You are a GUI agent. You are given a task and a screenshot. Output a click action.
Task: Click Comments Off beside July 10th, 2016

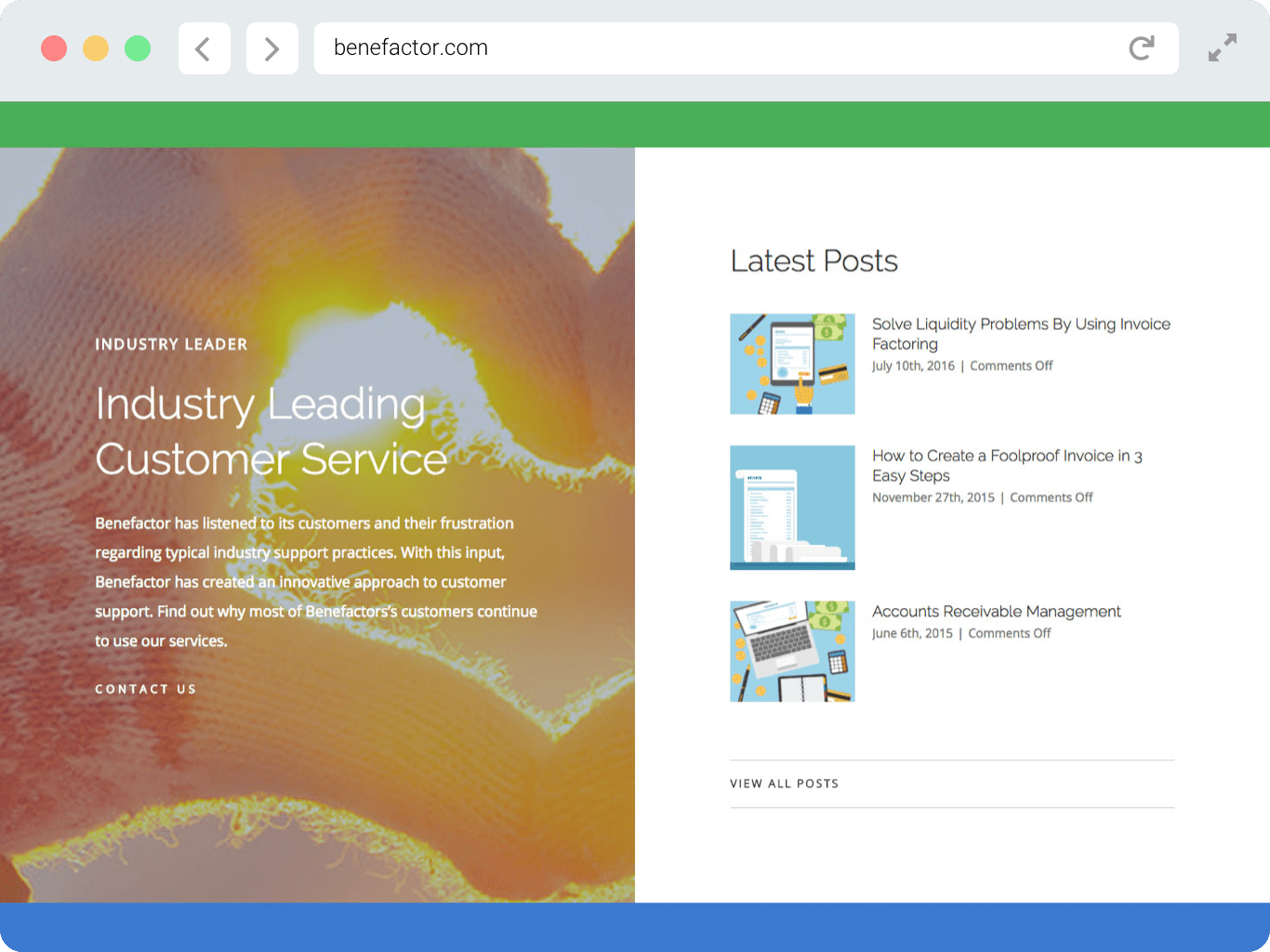click(1012, 366)
